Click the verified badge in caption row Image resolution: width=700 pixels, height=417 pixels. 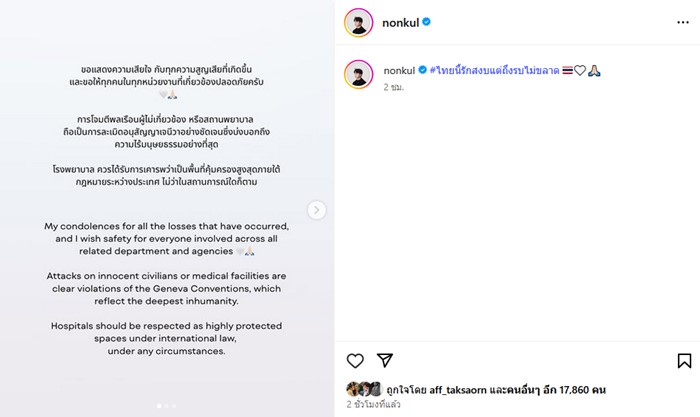click(434, 71)
